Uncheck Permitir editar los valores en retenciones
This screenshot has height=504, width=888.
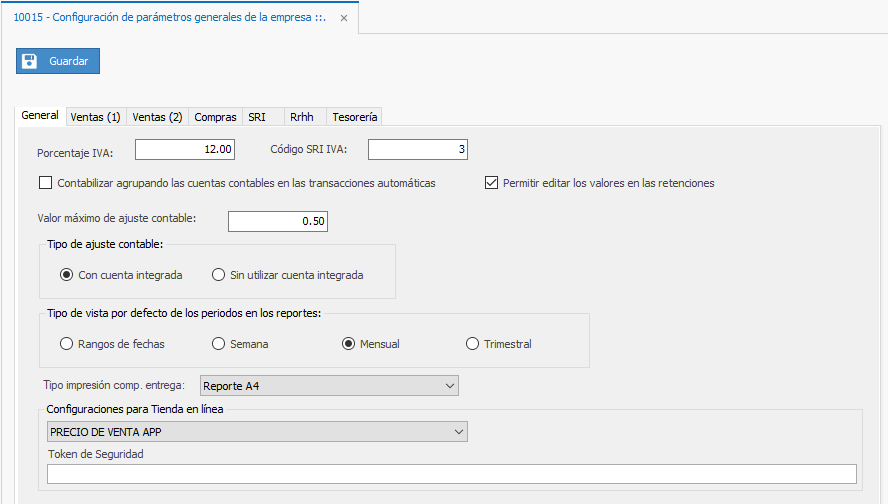(491, 183)
